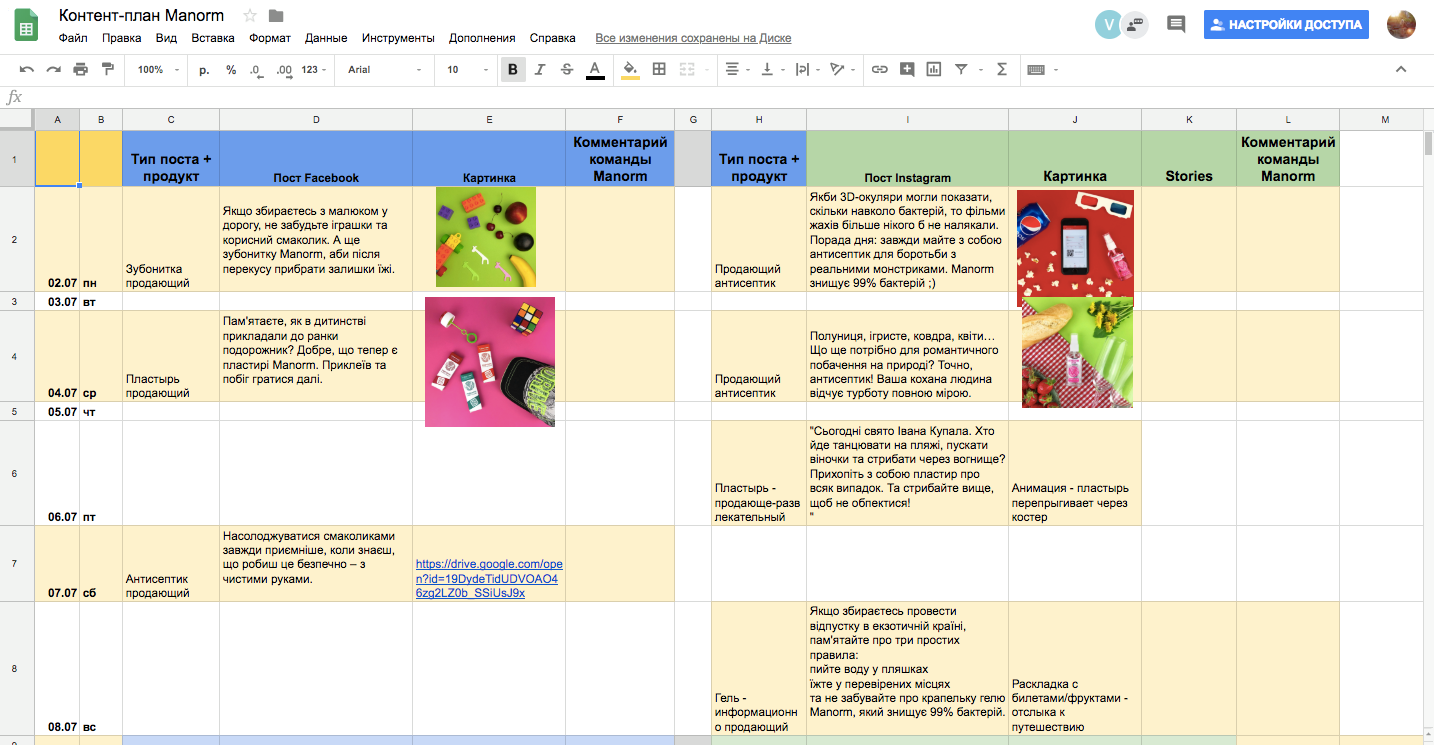Open more number formats 123 dropdown
The image size is (1434, 745).
[315, 69]
